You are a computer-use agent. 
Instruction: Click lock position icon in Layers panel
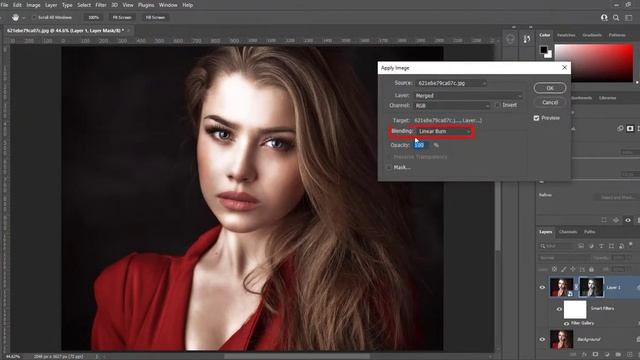coord(573,269)
